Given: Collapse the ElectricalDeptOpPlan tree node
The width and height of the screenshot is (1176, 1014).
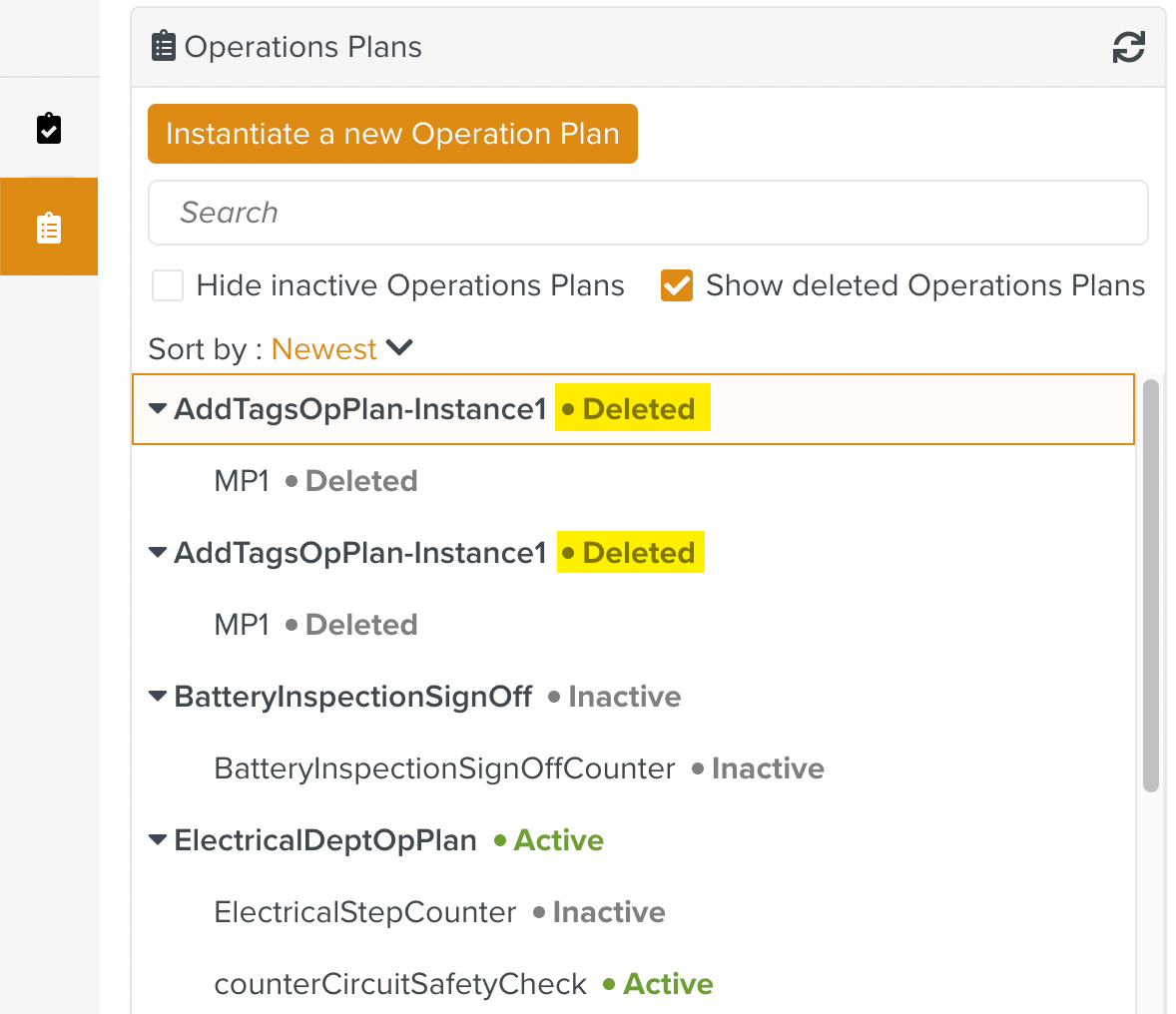Looking at the screenshot, I should point(158,840).
